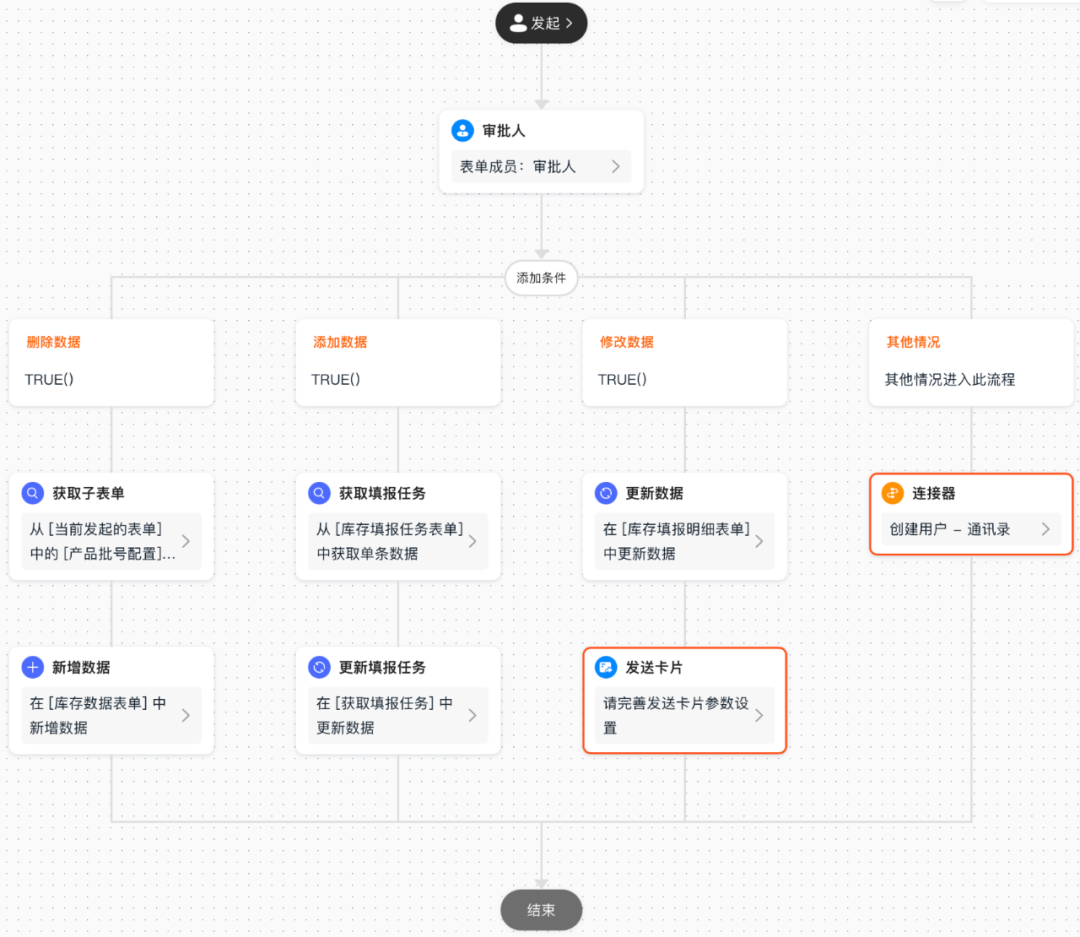Viewport: 1080px width, 937px height.
Task: Select the 修改数据 condition title
Action: coord(627,342)
